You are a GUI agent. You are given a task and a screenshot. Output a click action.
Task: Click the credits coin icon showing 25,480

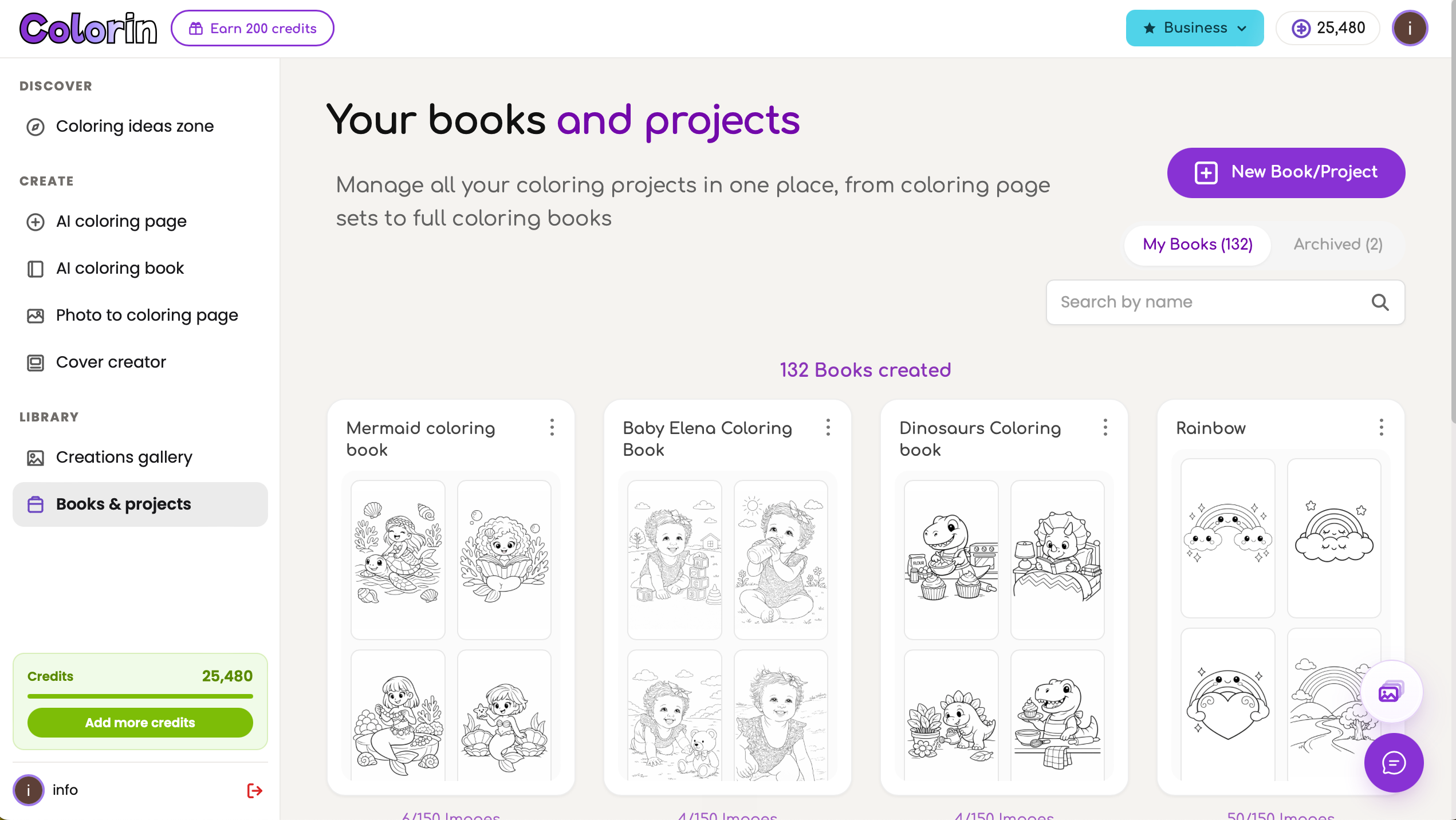pyautogui.click(x=1301, y=28)
